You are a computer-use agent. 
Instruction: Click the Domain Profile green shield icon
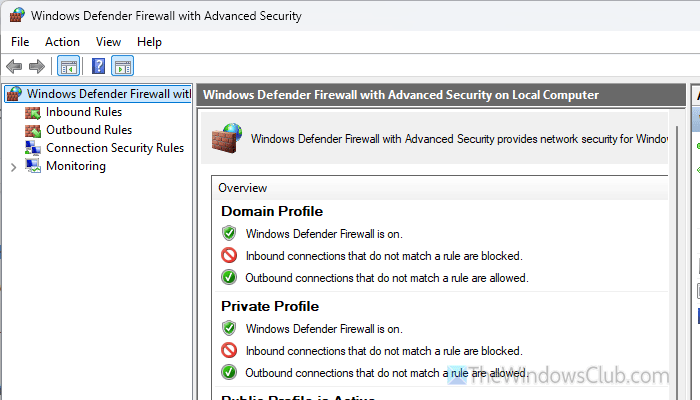click(x=229, y=233)
